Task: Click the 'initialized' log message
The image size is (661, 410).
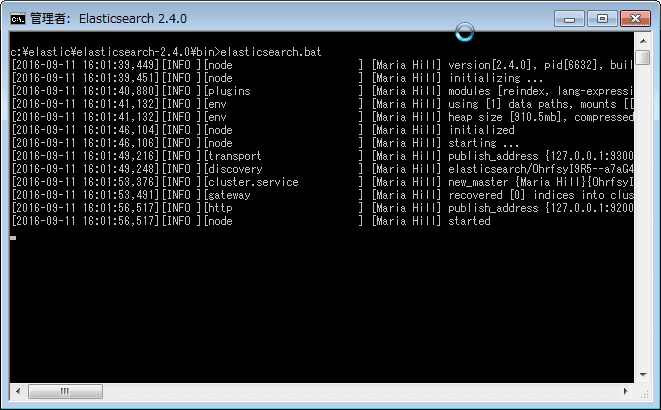Action: (x=481, y=130)
